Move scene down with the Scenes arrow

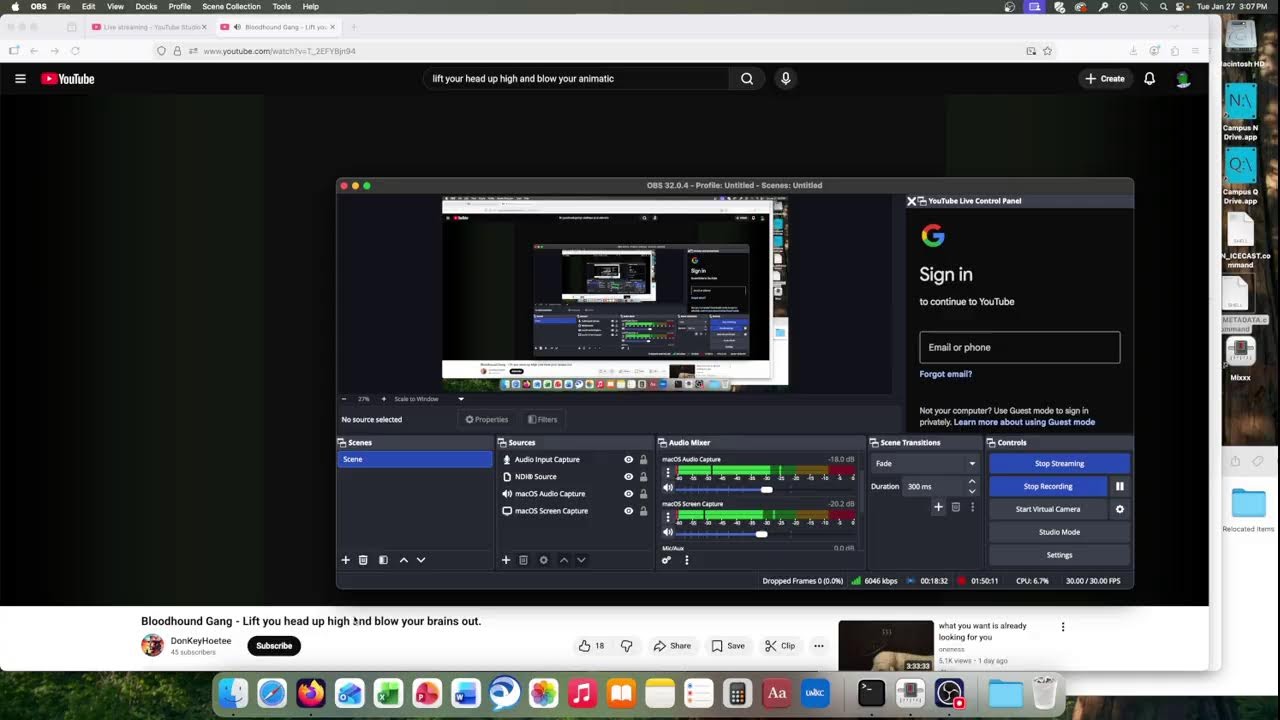[x=421, y=560]
